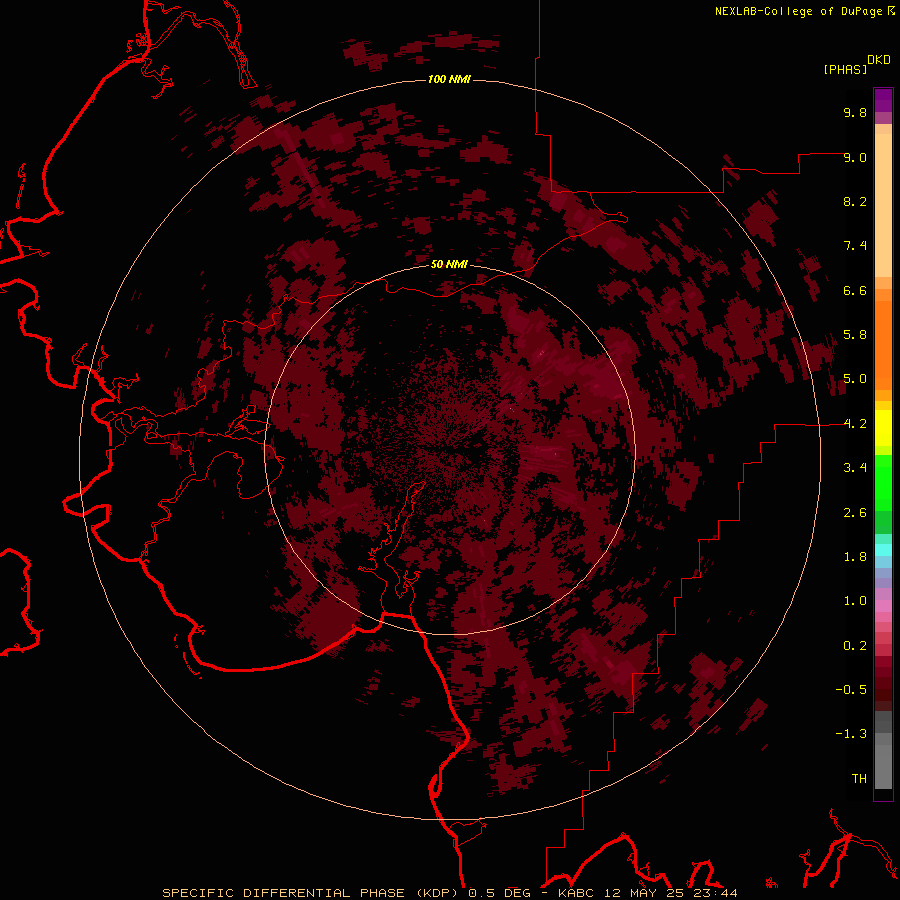The height and width of the screenshot is (900, 900).
Task: Click the 2.6 scale value
Action: click(x=855, y=513)
